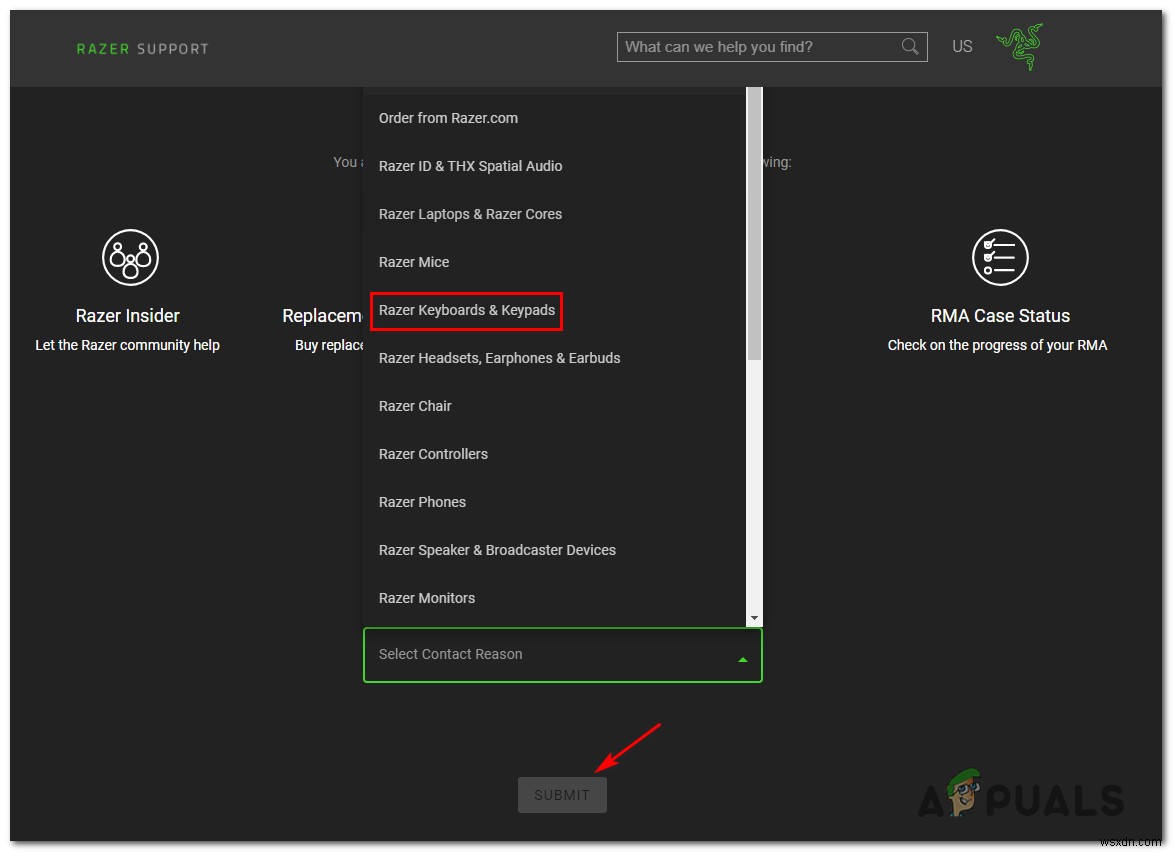Image resolution: width=1173 pixels, height=852 pixels.
Task: Select Order from Razer.com
Action: click(448, 117)
